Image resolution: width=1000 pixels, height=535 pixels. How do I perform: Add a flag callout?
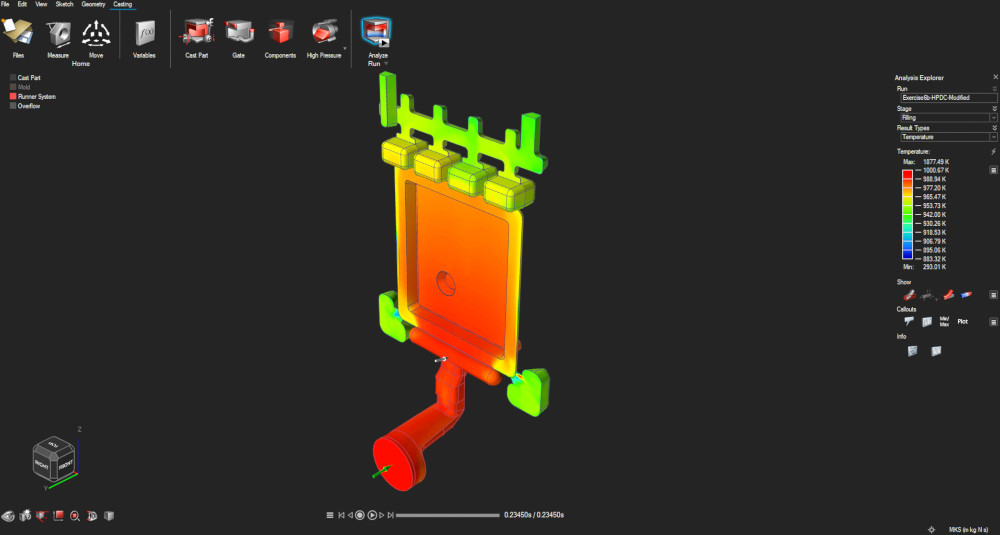(x=910, y=321)
